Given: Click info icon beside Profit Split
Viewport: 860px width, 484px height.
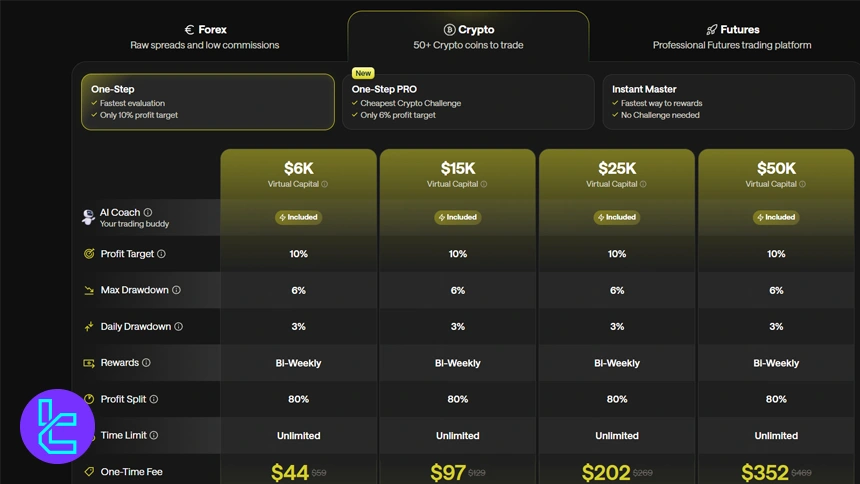Looking at the screenshot, I should pyautogui.click(x=153, y=399).
